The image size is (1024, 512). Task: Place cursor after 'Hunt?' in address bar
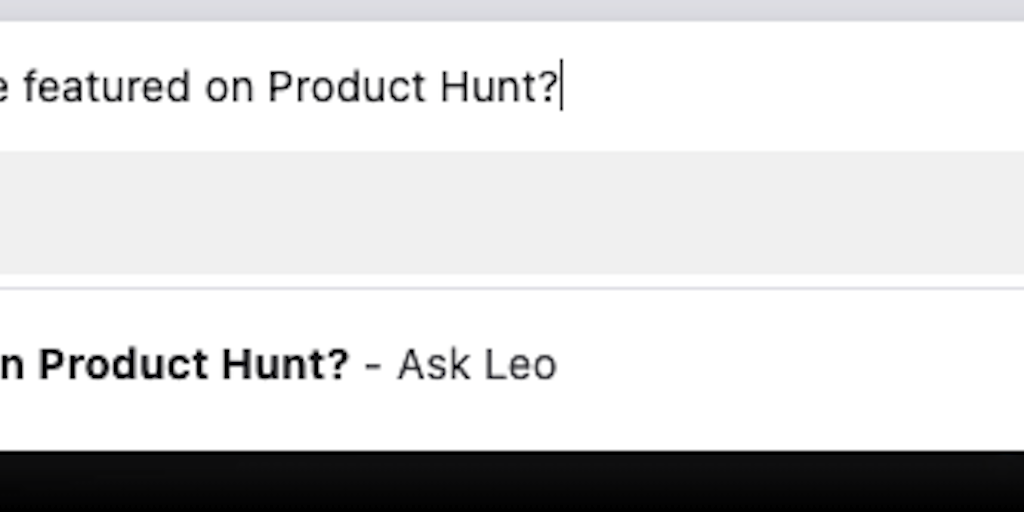(x=560, y=87)
